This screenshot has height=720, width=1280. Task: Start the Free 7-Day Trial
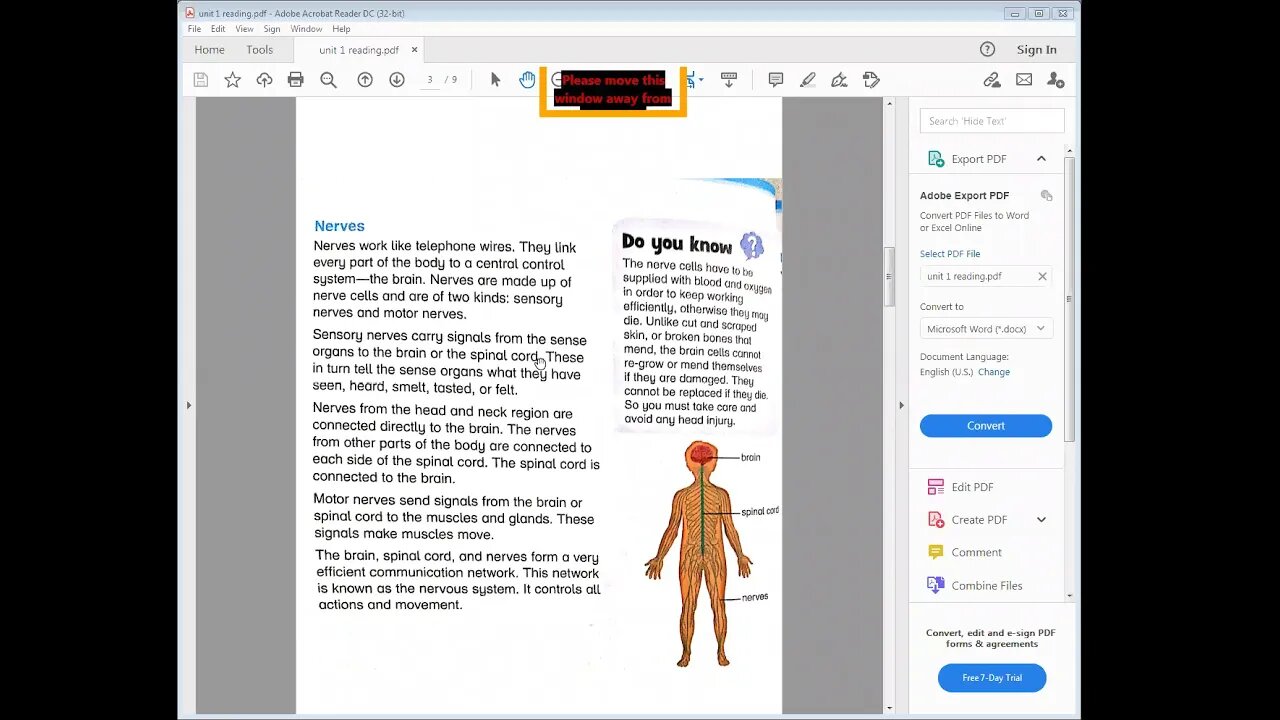coord(992,678)
